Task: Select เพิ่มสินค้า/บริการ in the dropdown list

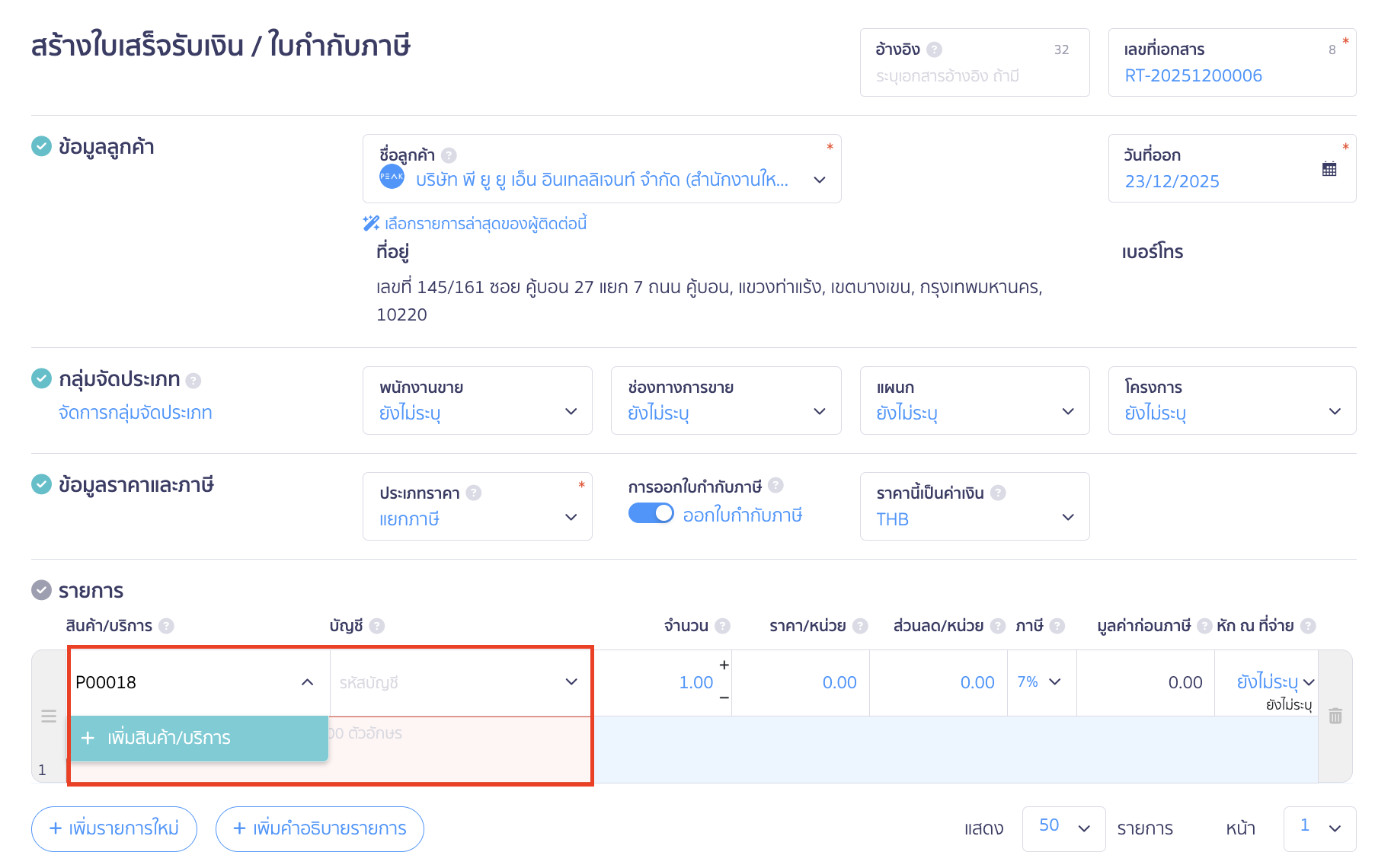Action: [199, 738]
